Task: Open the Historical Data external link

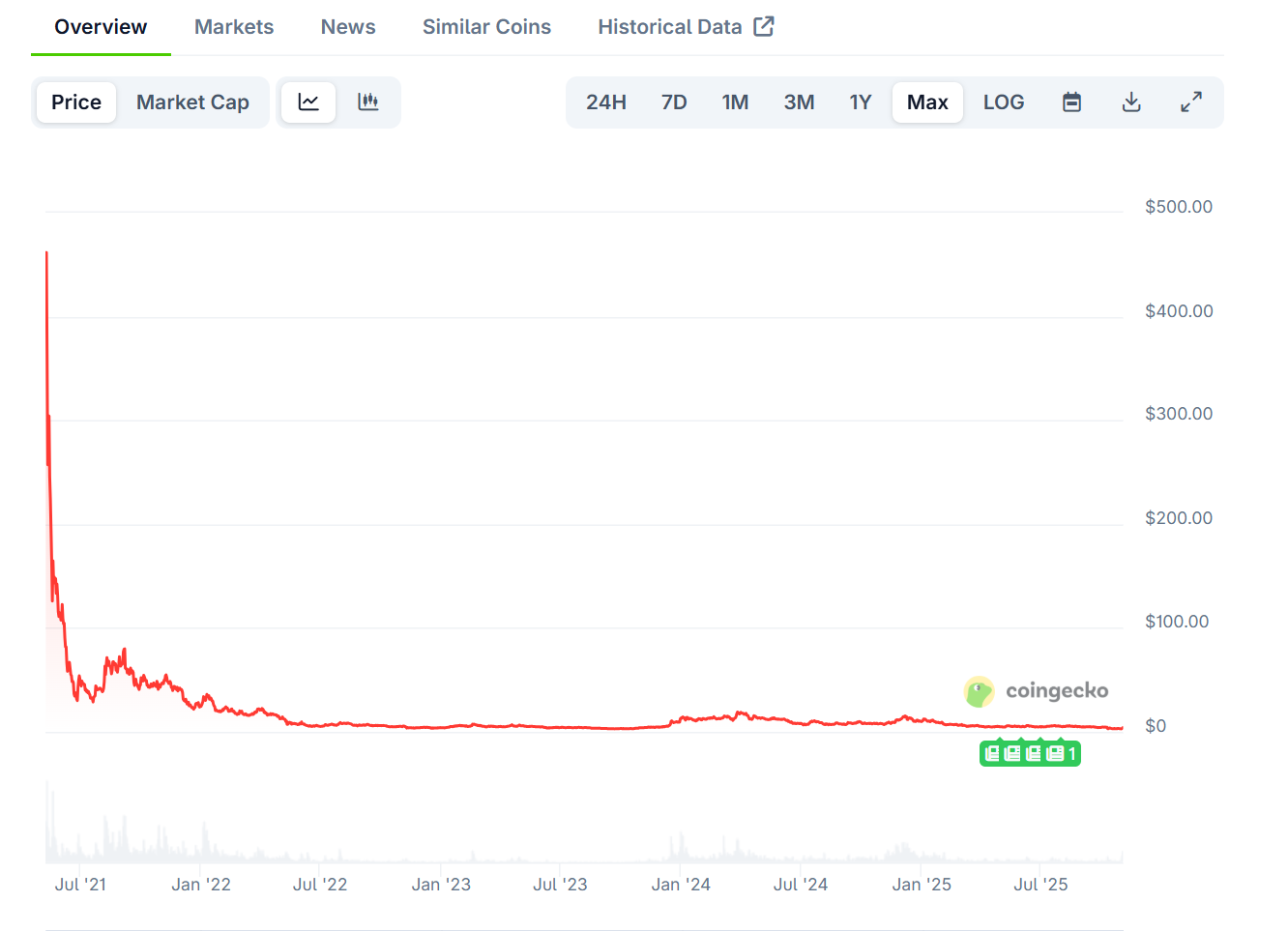Action: (686, 27)
